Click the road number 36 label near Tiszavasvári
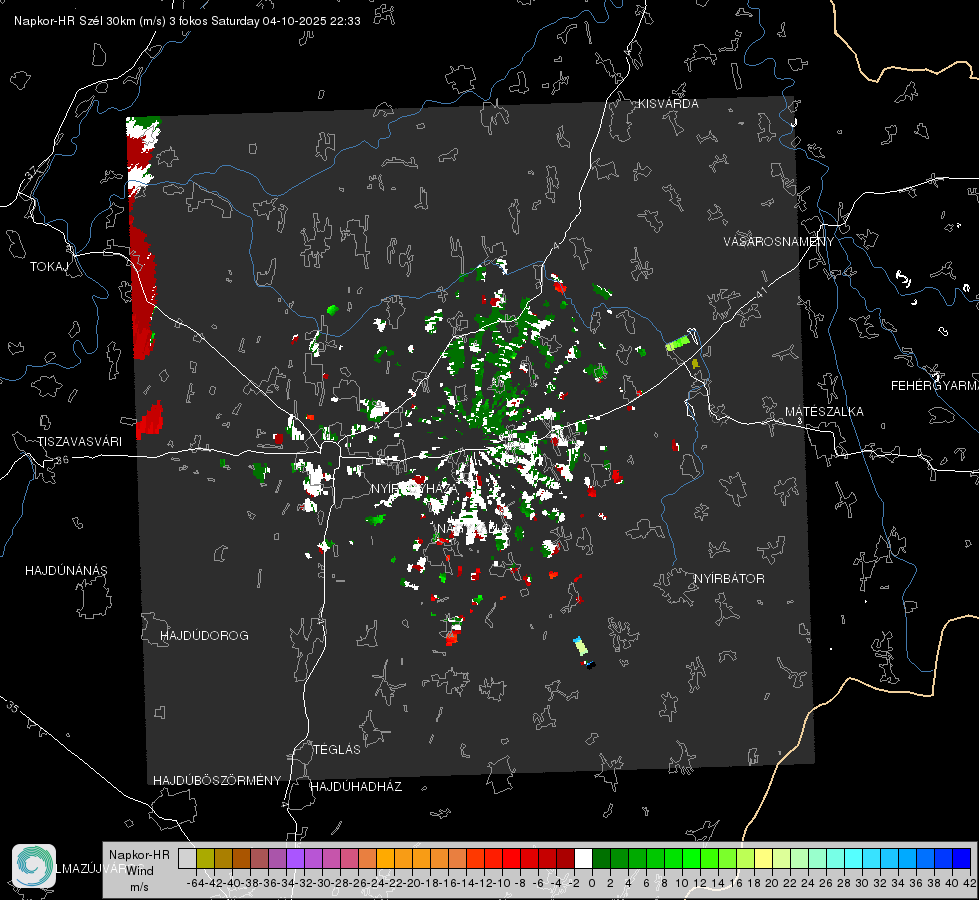 62,460
